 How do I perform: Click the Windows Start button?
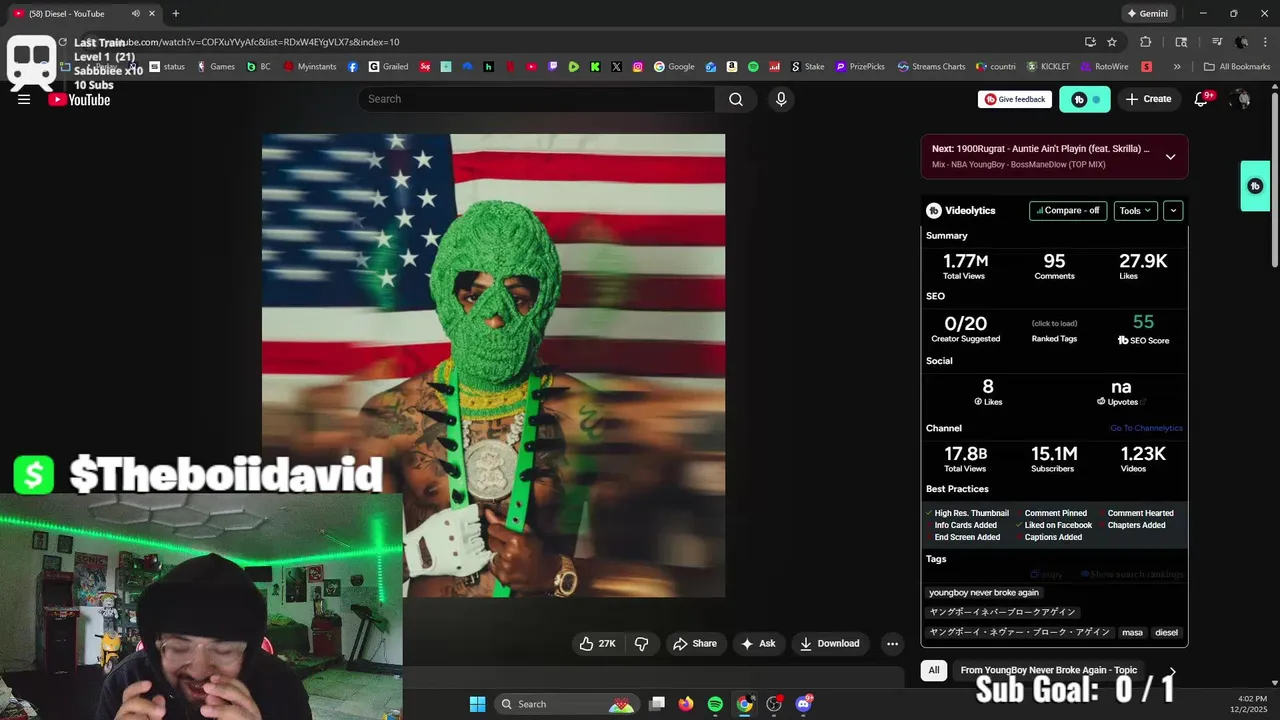coord(477,704)
